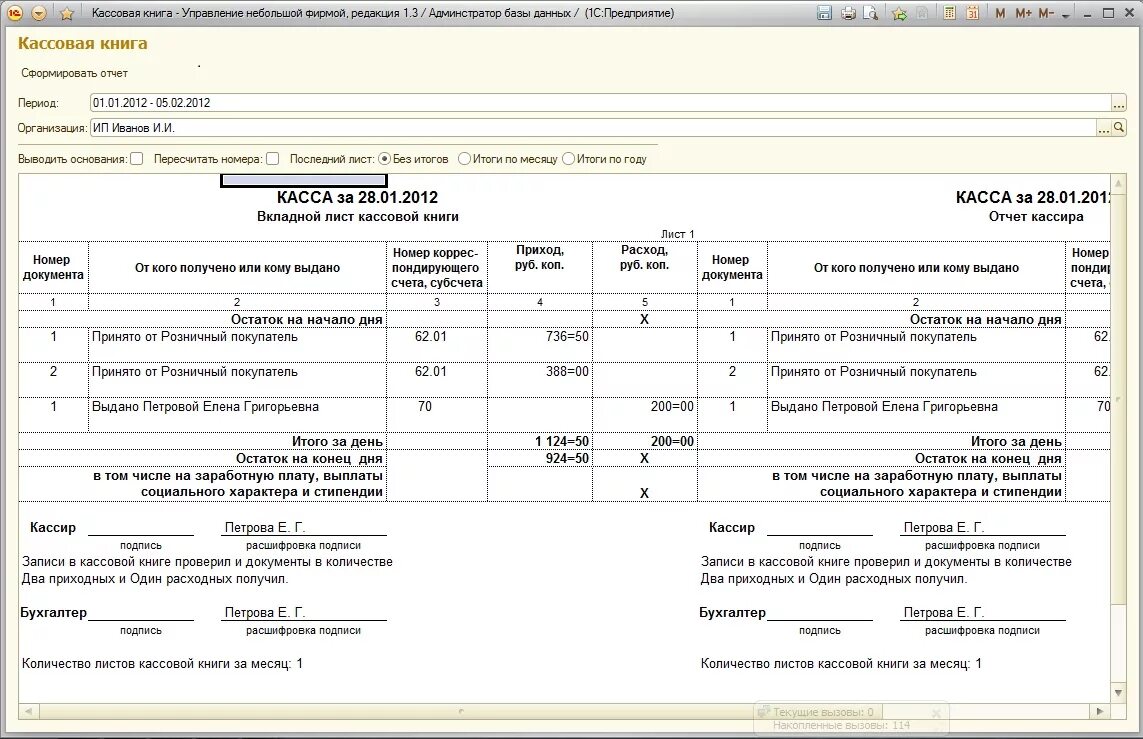Select the left КАССА за 28.01.2012 heading
Screen dimensions: 1143x739
pos(357,197)
